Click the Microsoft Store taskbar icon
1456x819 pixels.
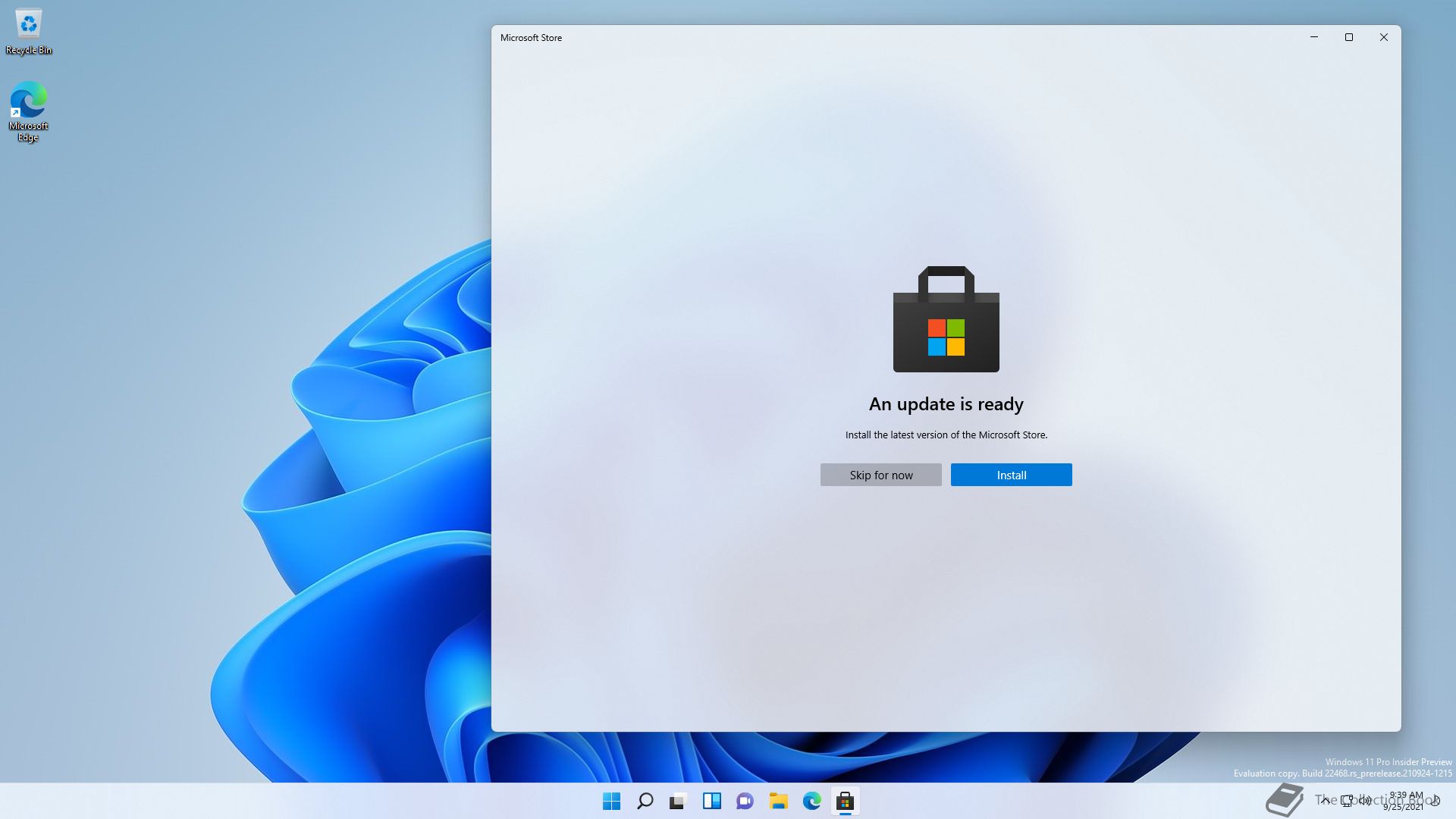click(845, 801)
